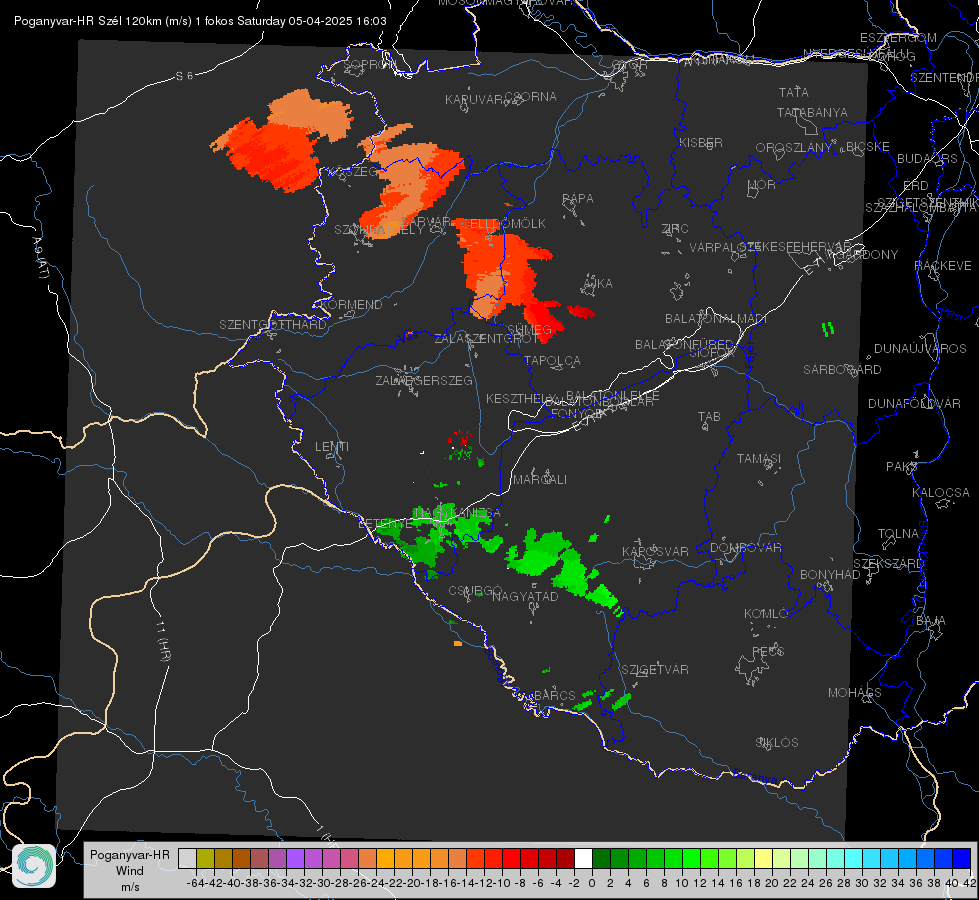Click the CELLDÖMÖLK city label
The height and width of the screenshot is (900, 979).
(x=503, y=224)
